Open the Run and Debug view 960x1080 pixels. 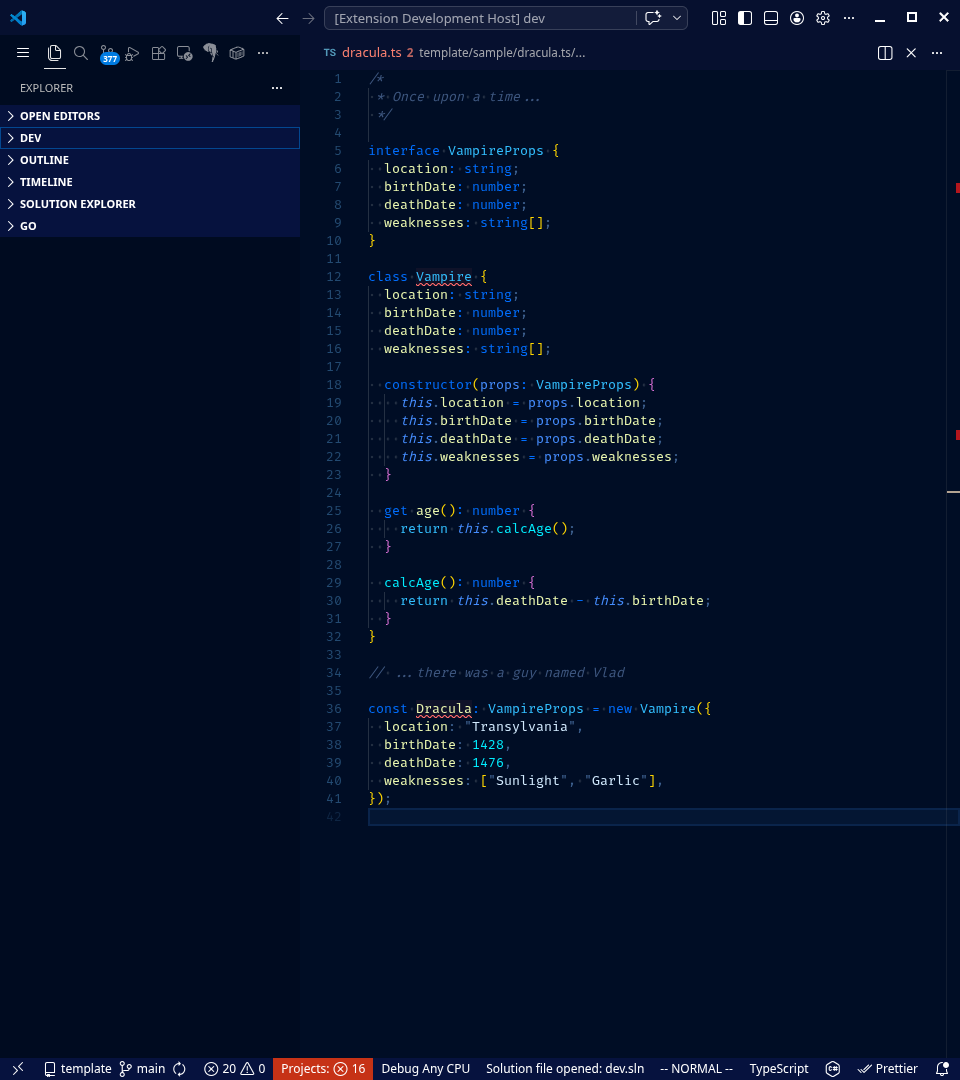click(x=132, y=53)
